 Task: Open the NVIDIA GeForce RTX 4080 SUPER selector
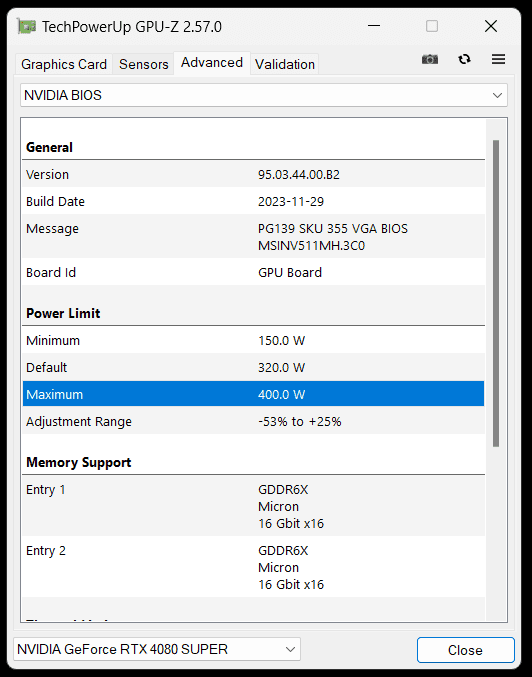tap(157, 649)
